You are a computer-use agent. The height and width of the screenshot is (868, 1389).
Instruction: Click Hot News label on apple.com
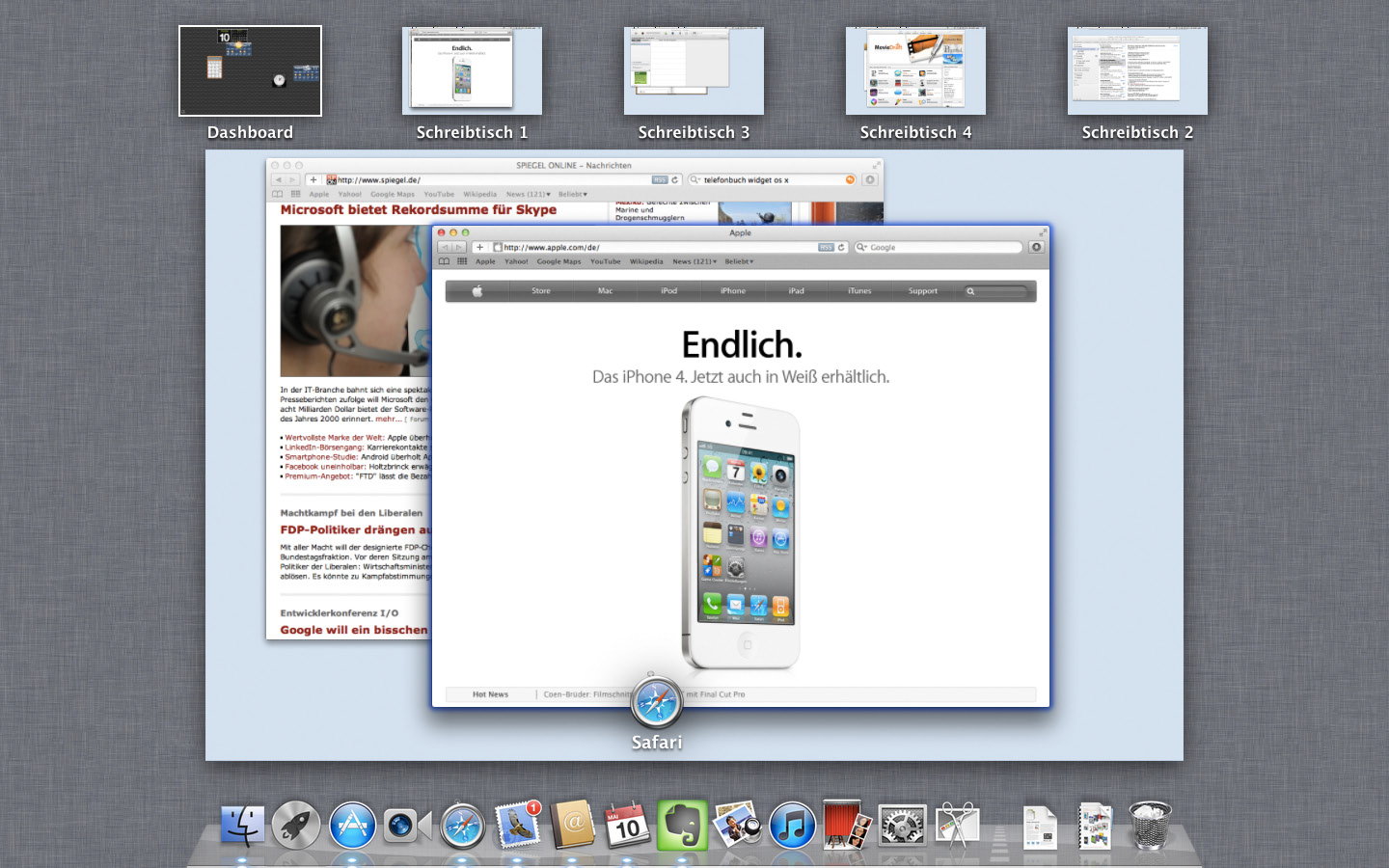click(490, 694)
